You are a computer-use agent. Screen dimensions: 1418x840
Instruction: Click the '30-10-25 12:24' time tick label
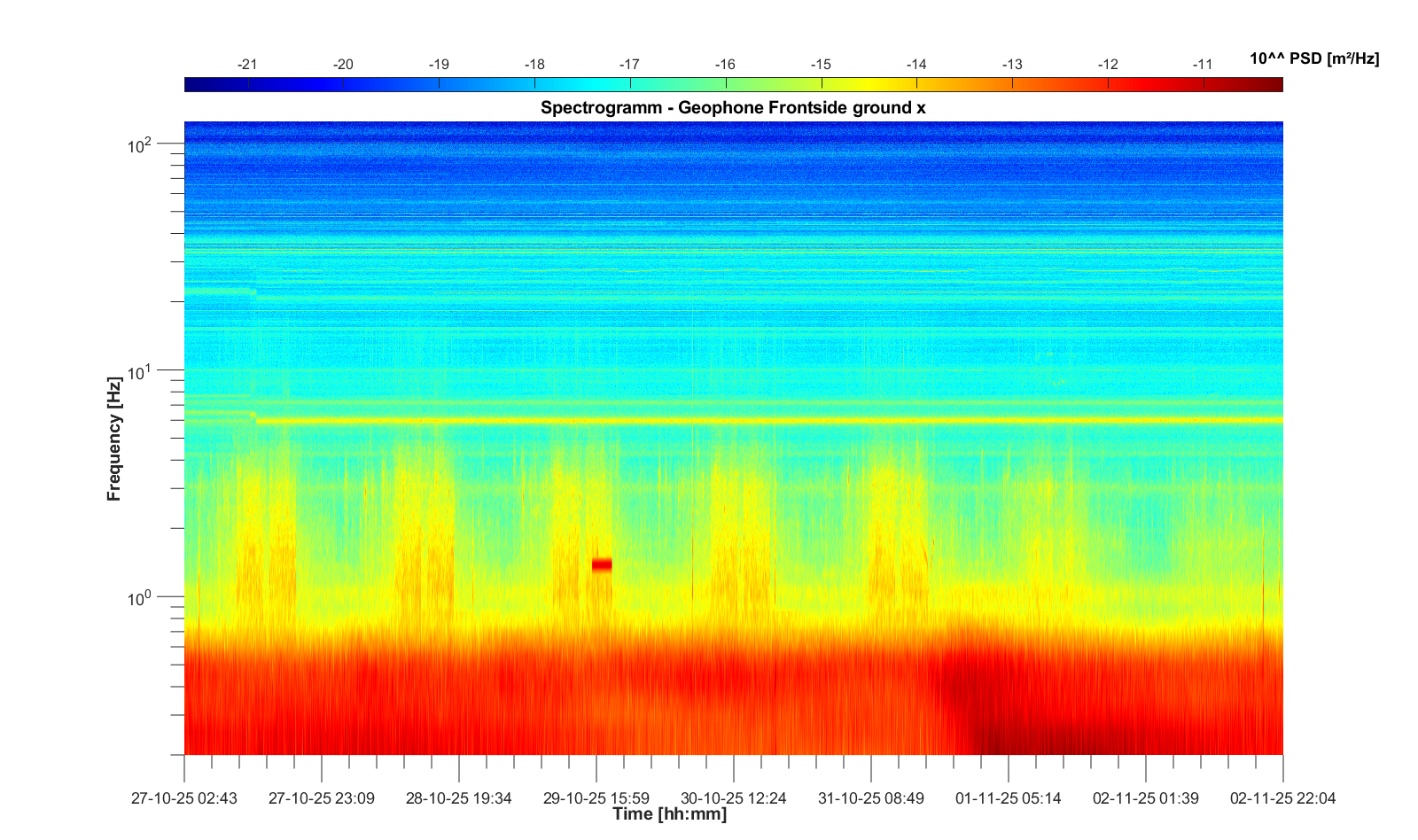pyautogui.click(x=733, y=798)
